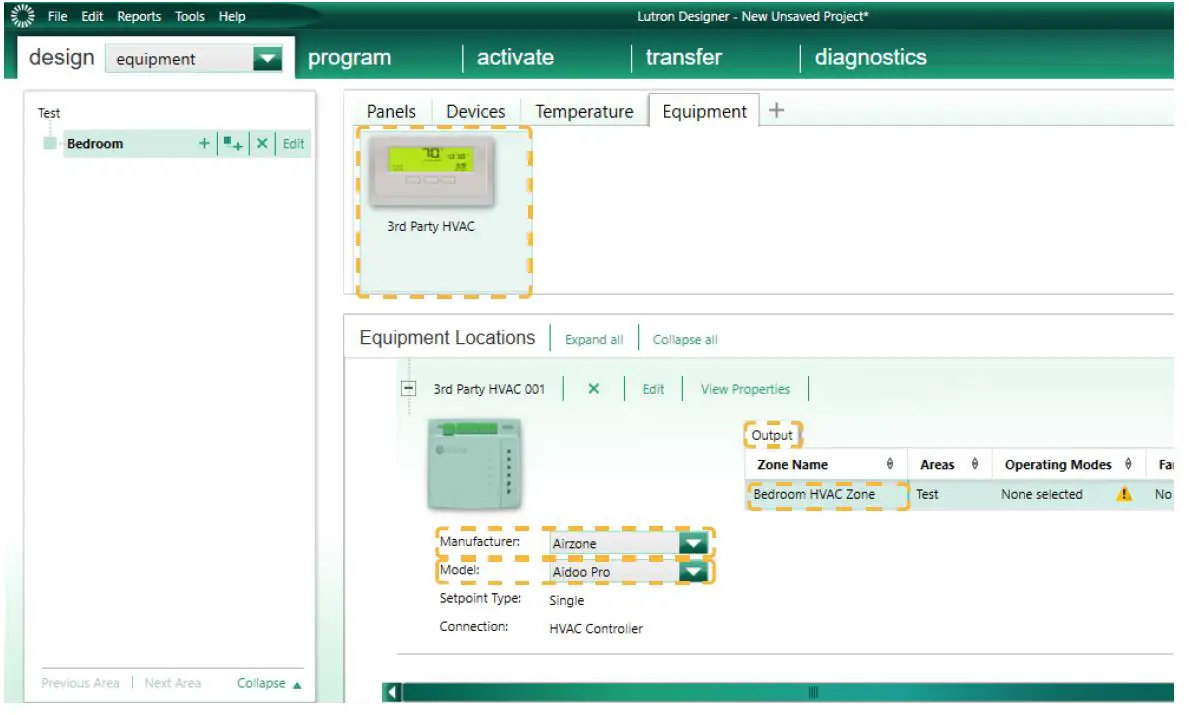
Task: Delete 3rd Party HVAC 001 with the X icon
Action: pos(591,389)
